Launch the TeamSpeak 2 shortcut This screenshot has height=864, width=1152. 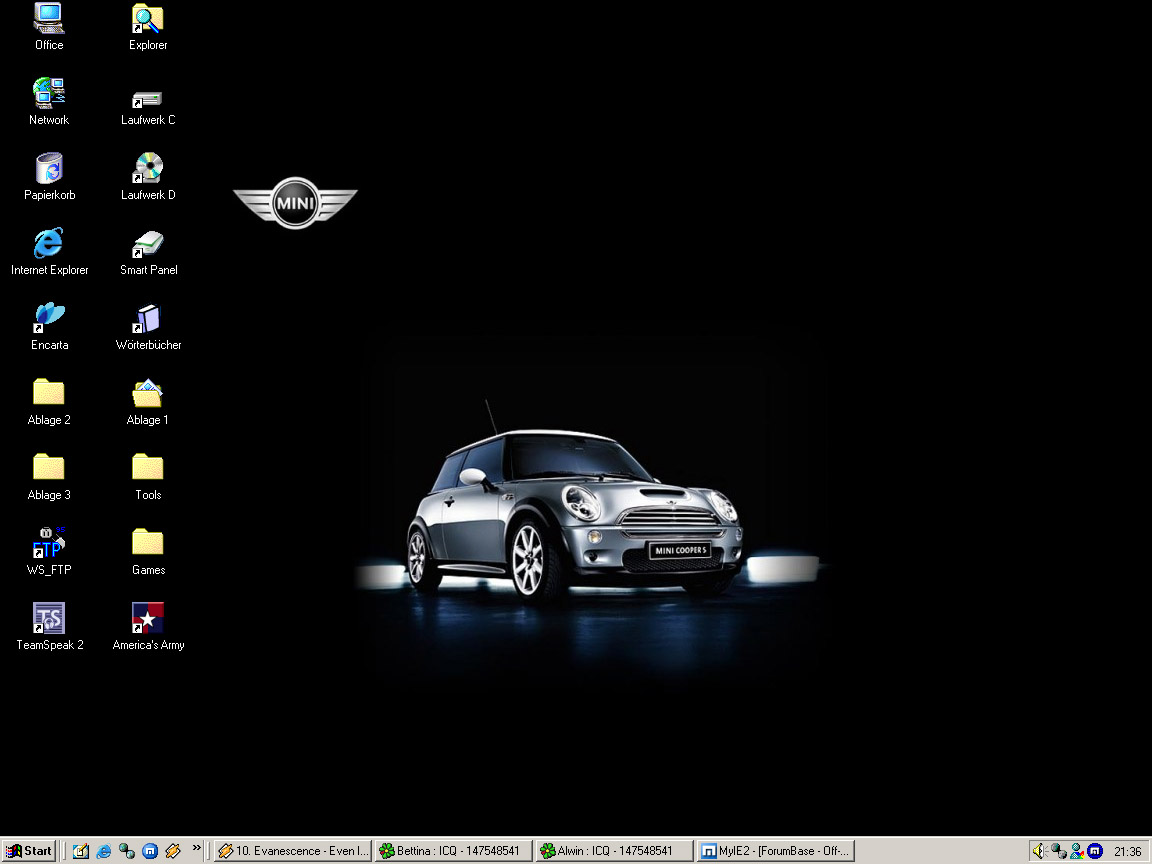49,627
